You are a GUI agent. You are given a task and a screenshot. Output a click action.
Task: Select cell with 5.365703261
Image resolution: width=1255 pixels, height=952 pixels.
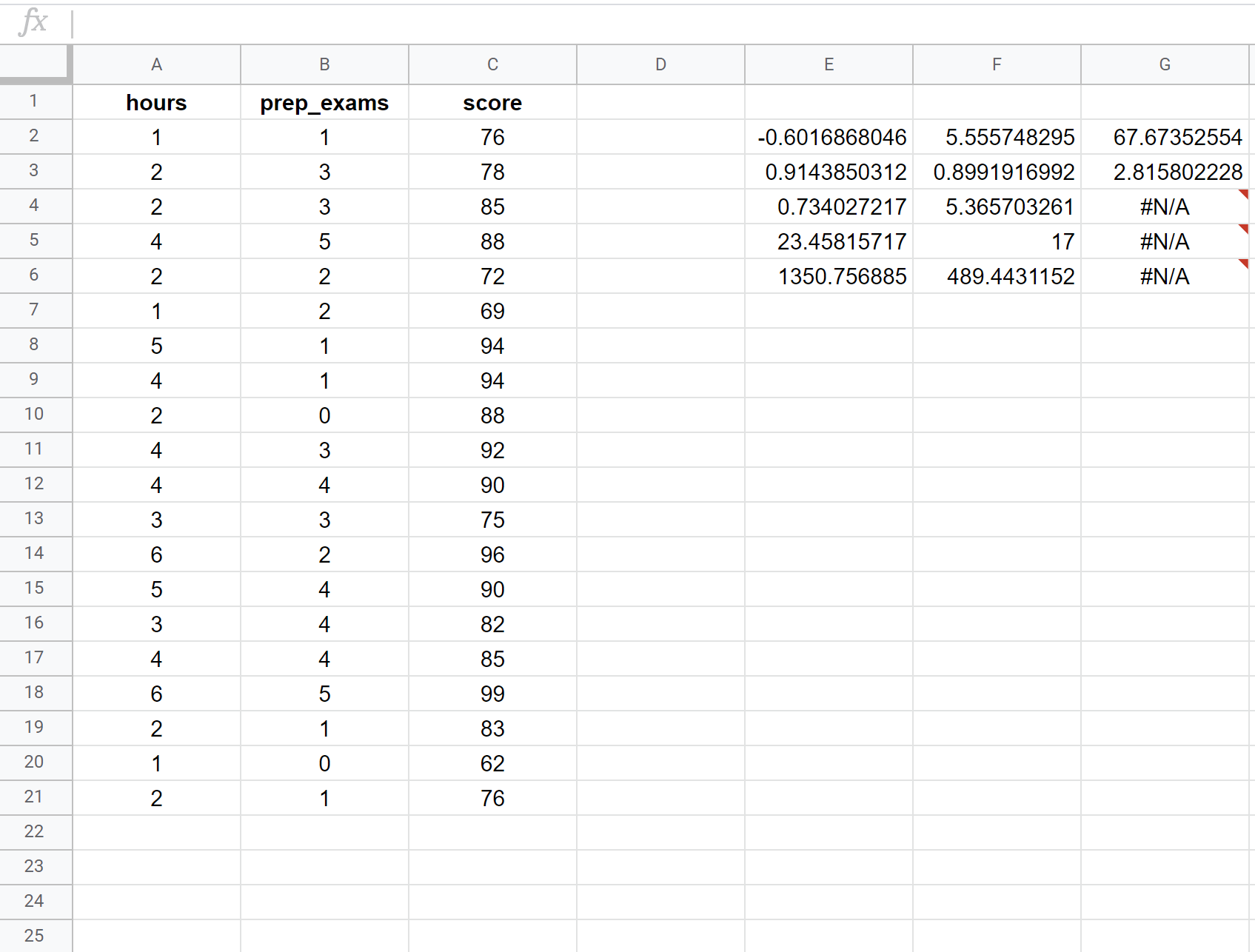pos(997,207)
